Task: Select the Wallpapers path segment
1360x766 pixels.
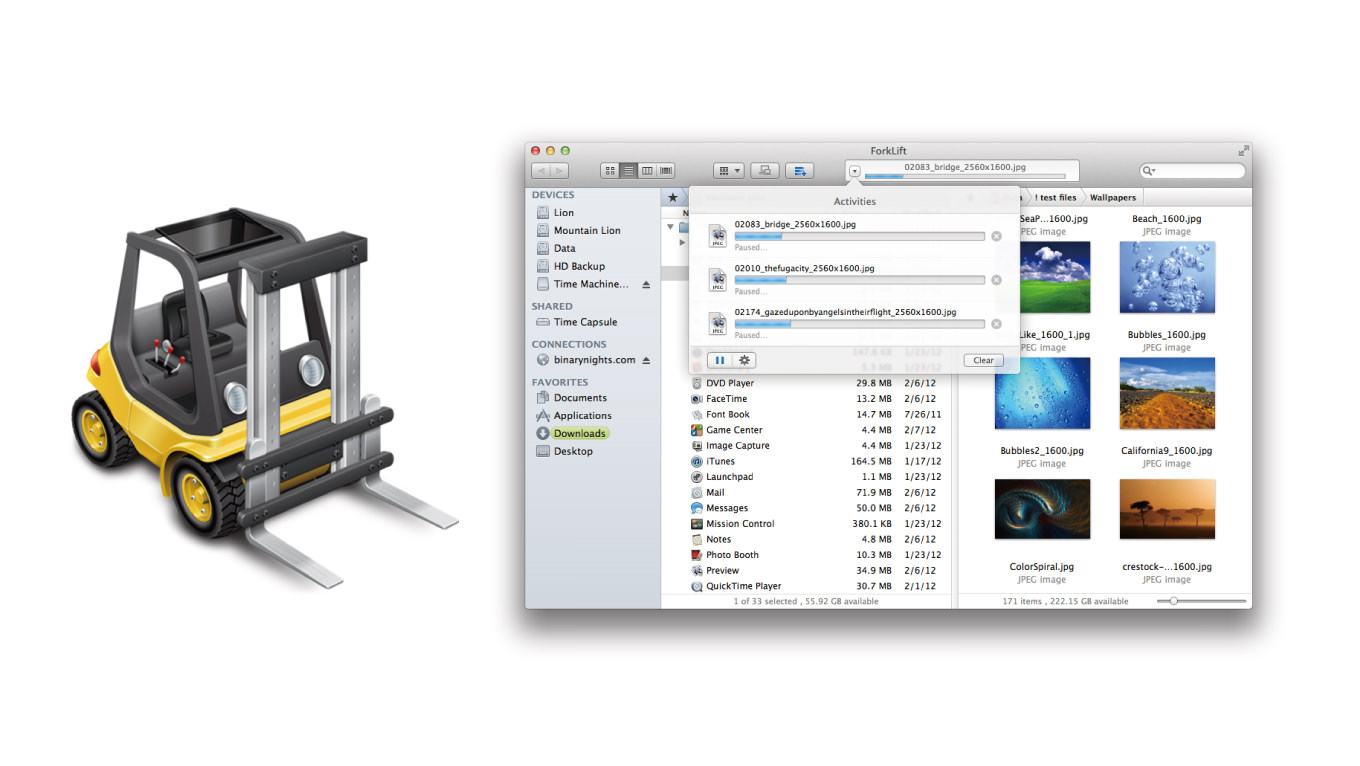Action: (1113, 198)
